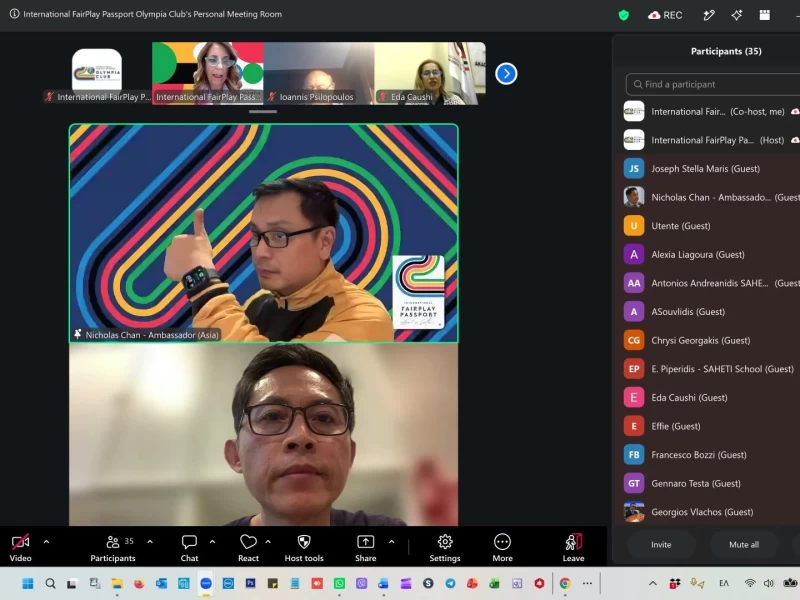800x600 pixels.
Task: Focus the Find a participant search field
Action: coord(713,84)
